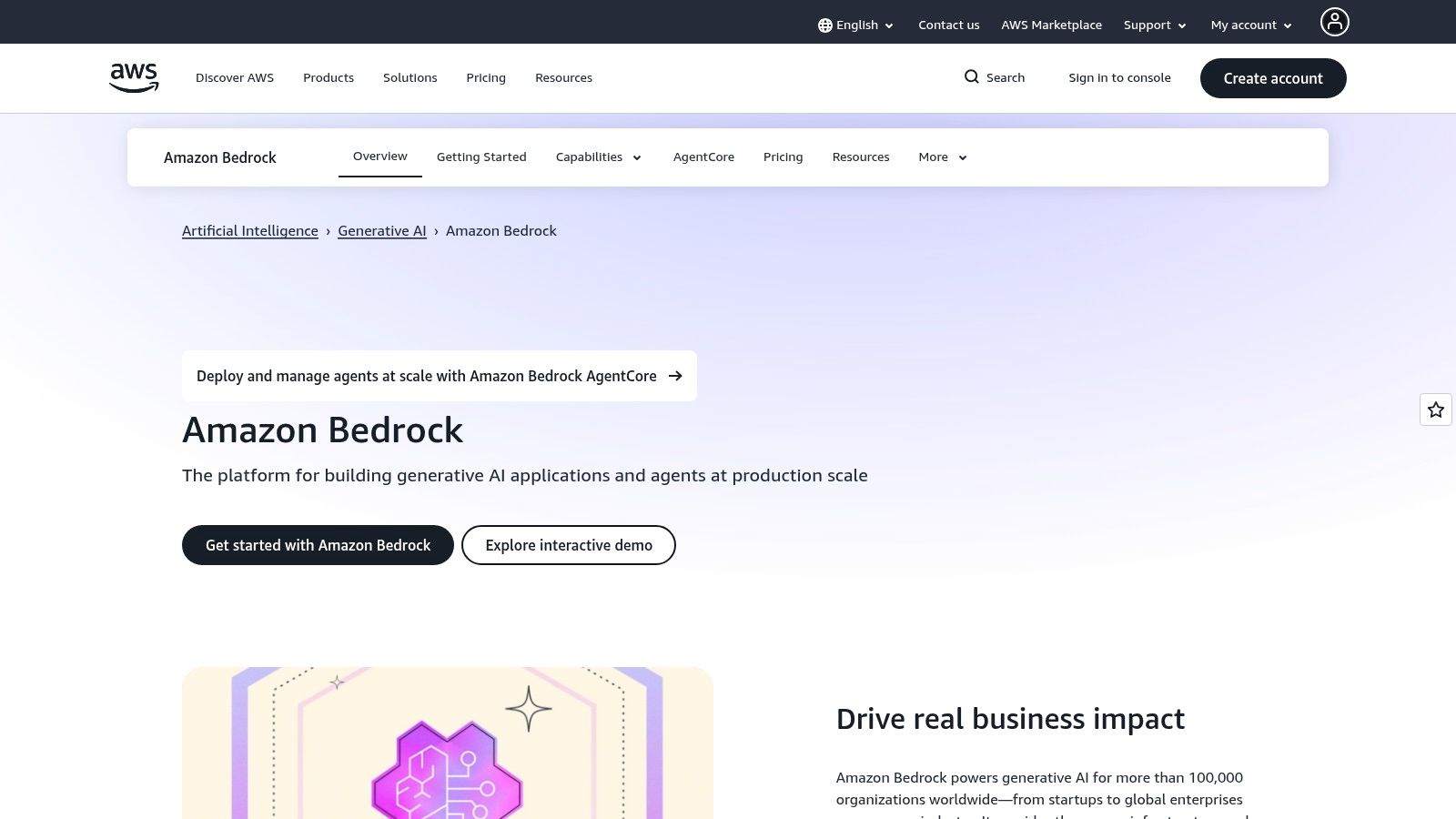Click the AWS logo

click(x=133, y=77)
